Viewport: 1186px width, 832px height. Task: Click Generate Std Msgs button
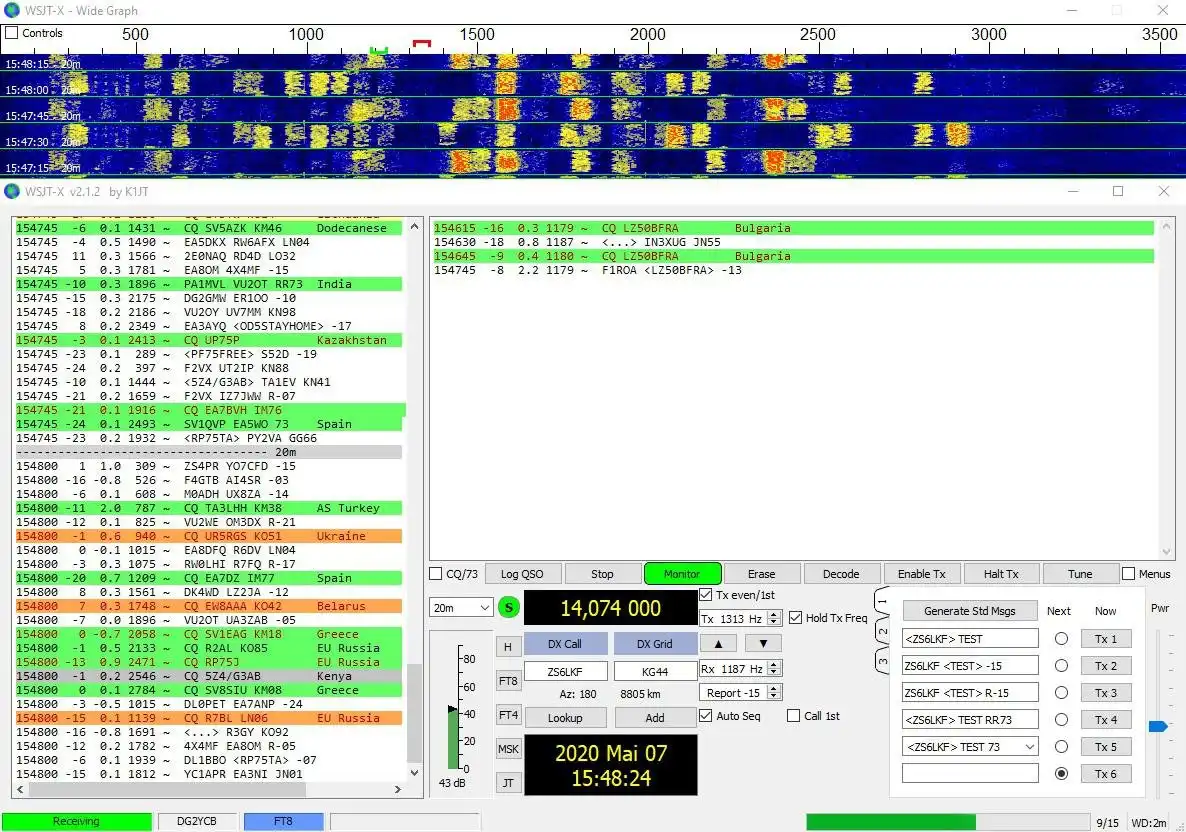pos(970,611)
